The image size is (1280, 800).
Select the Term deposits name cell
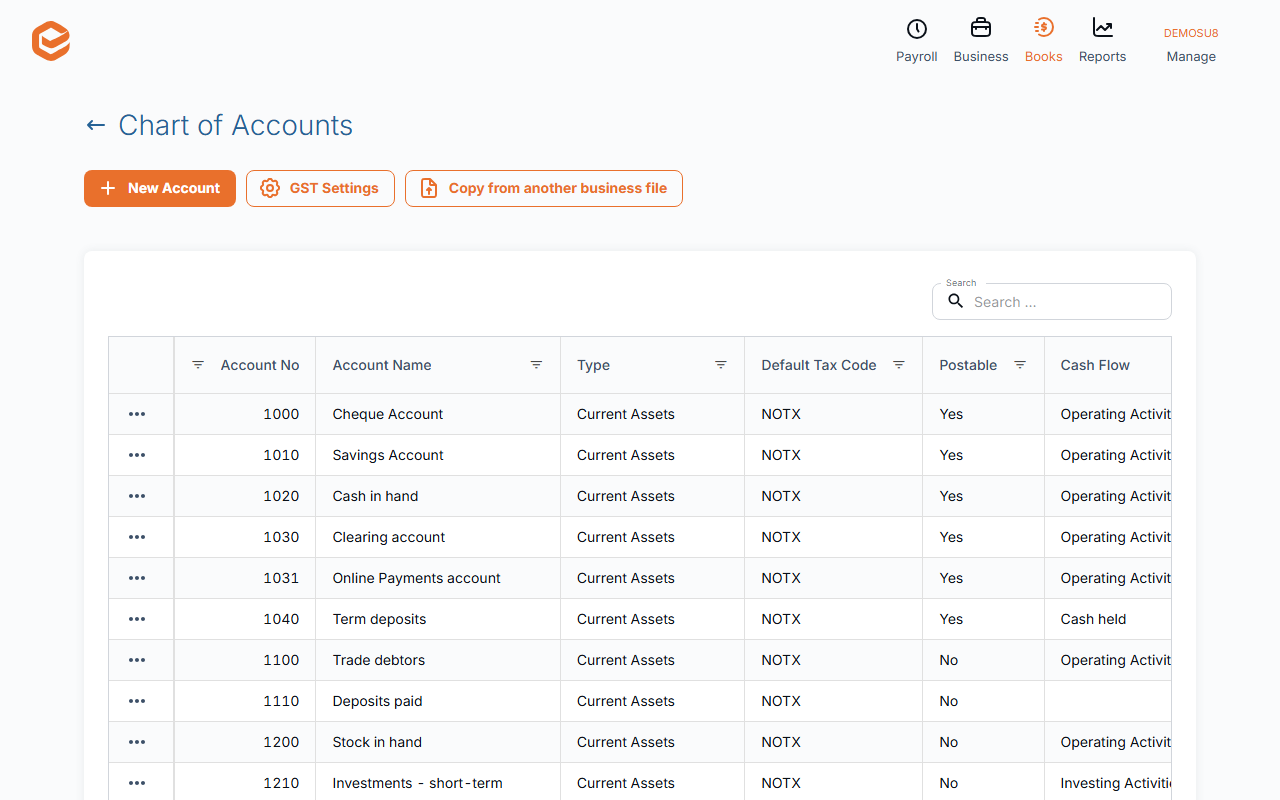click(438, 619)
